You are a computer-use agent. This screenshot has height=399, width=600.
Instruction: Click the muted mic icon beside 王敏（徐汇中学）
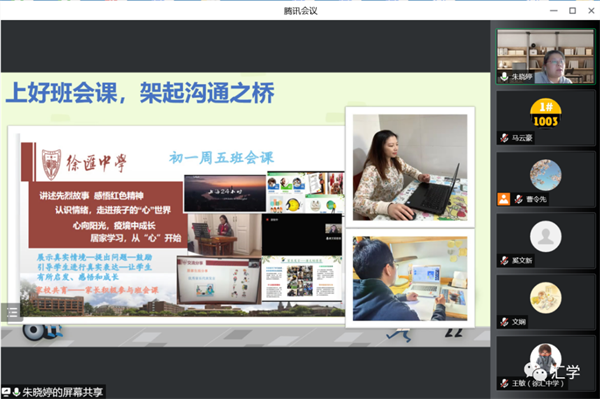504,383
